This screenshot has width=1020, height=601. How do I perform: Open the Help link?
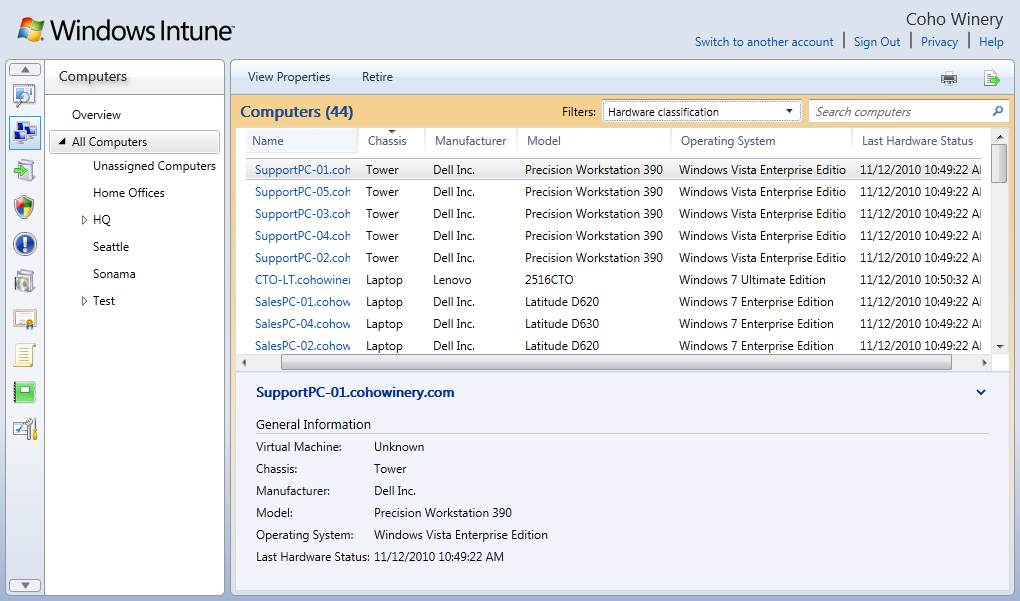tap(991, 42)
